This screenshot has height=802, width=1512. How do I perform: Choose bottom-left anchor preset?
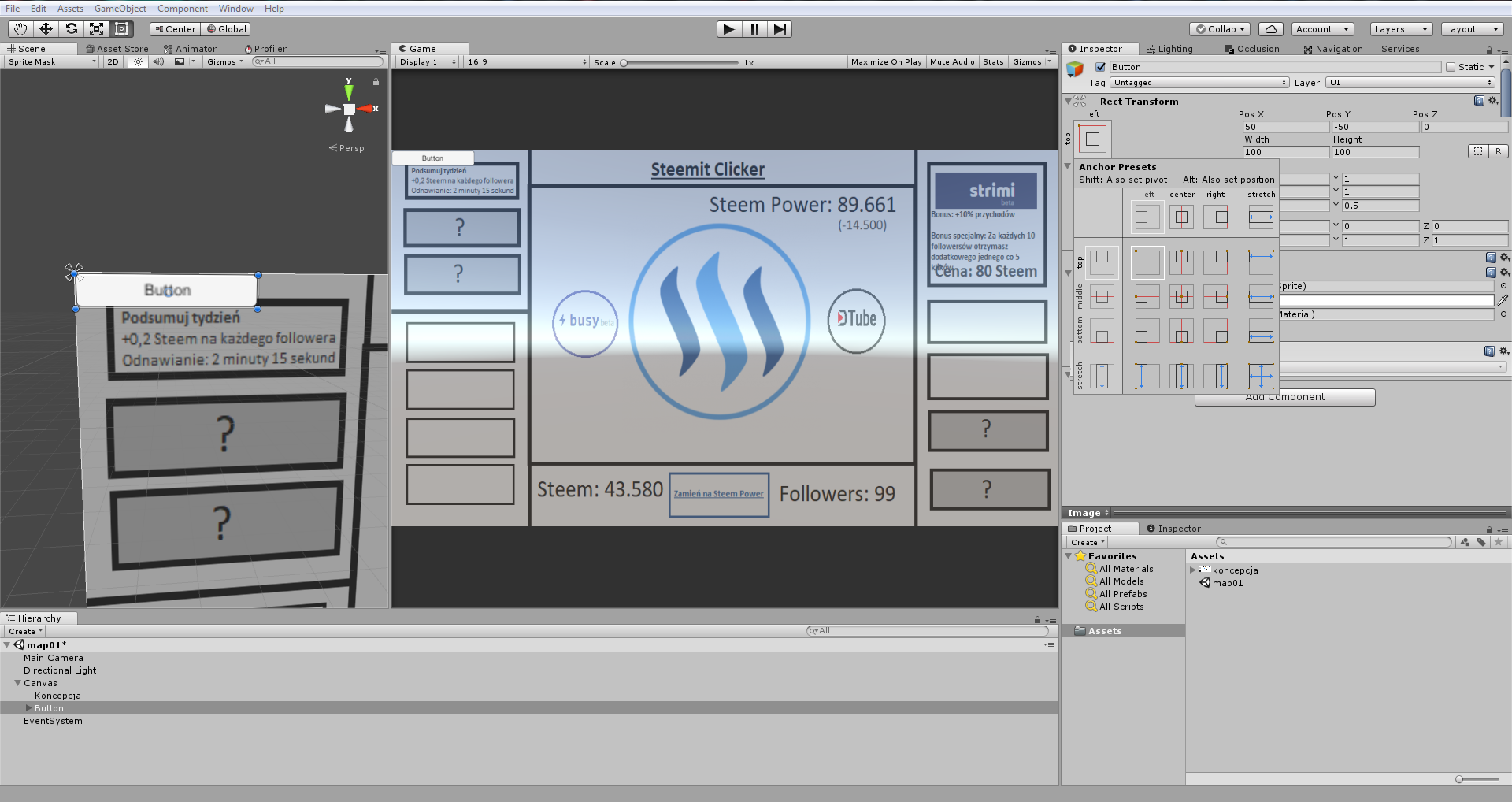coord(1147,332)
